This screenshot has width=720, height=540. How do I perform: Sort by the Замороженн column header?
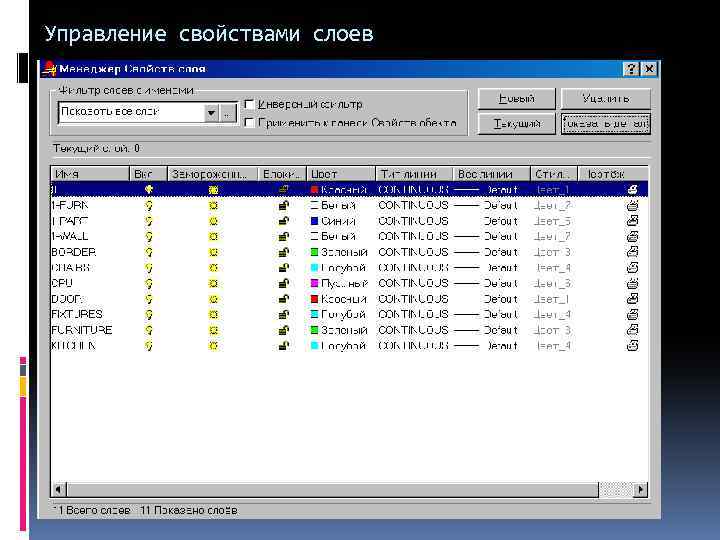pyautogui.click(x=213, y=174)
